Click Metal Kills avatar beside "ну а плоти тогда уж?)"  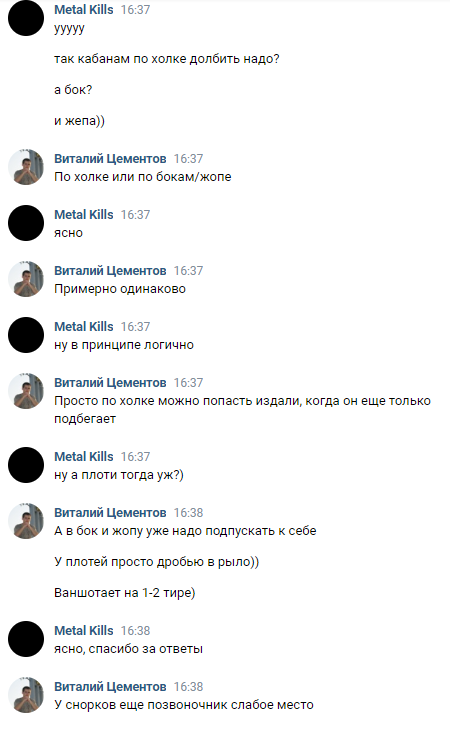(x=26, y=465)
